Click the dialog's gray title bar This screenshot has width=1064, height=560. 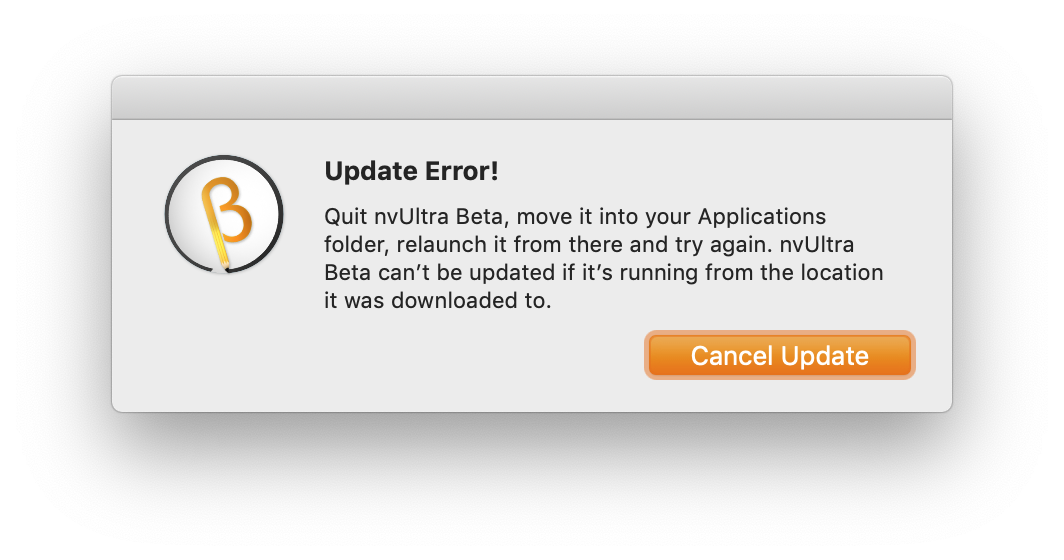[531, 98]
